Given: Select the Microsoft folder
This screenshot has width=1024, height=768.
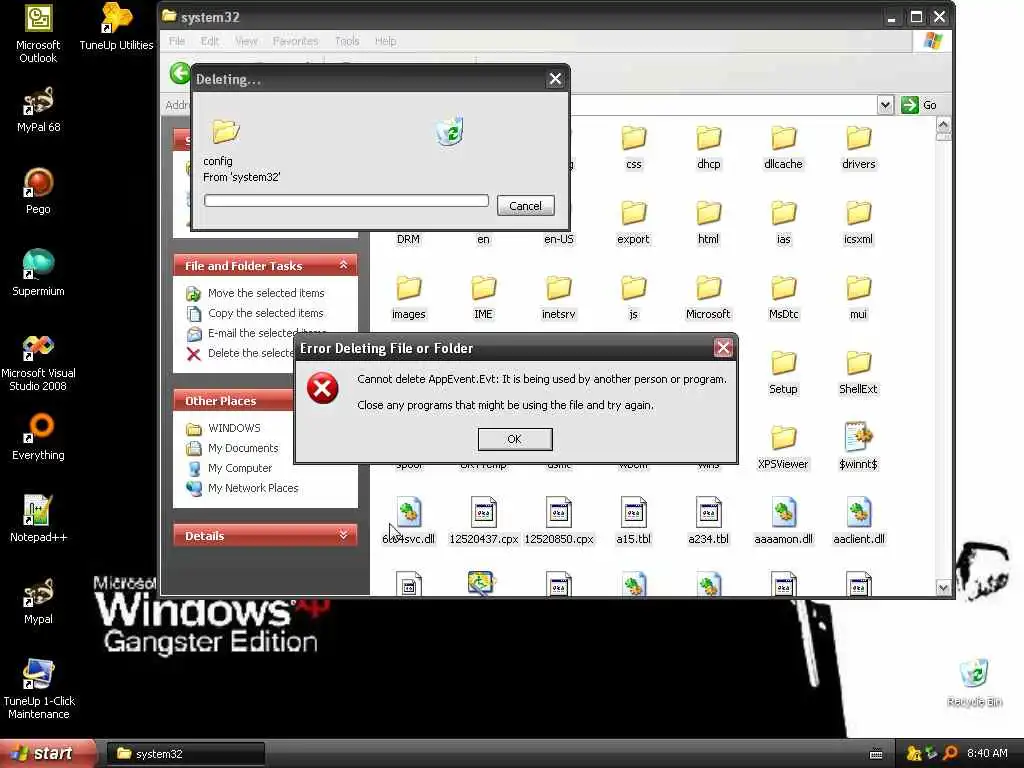Looking at the screenshot, I should point(709,298).
